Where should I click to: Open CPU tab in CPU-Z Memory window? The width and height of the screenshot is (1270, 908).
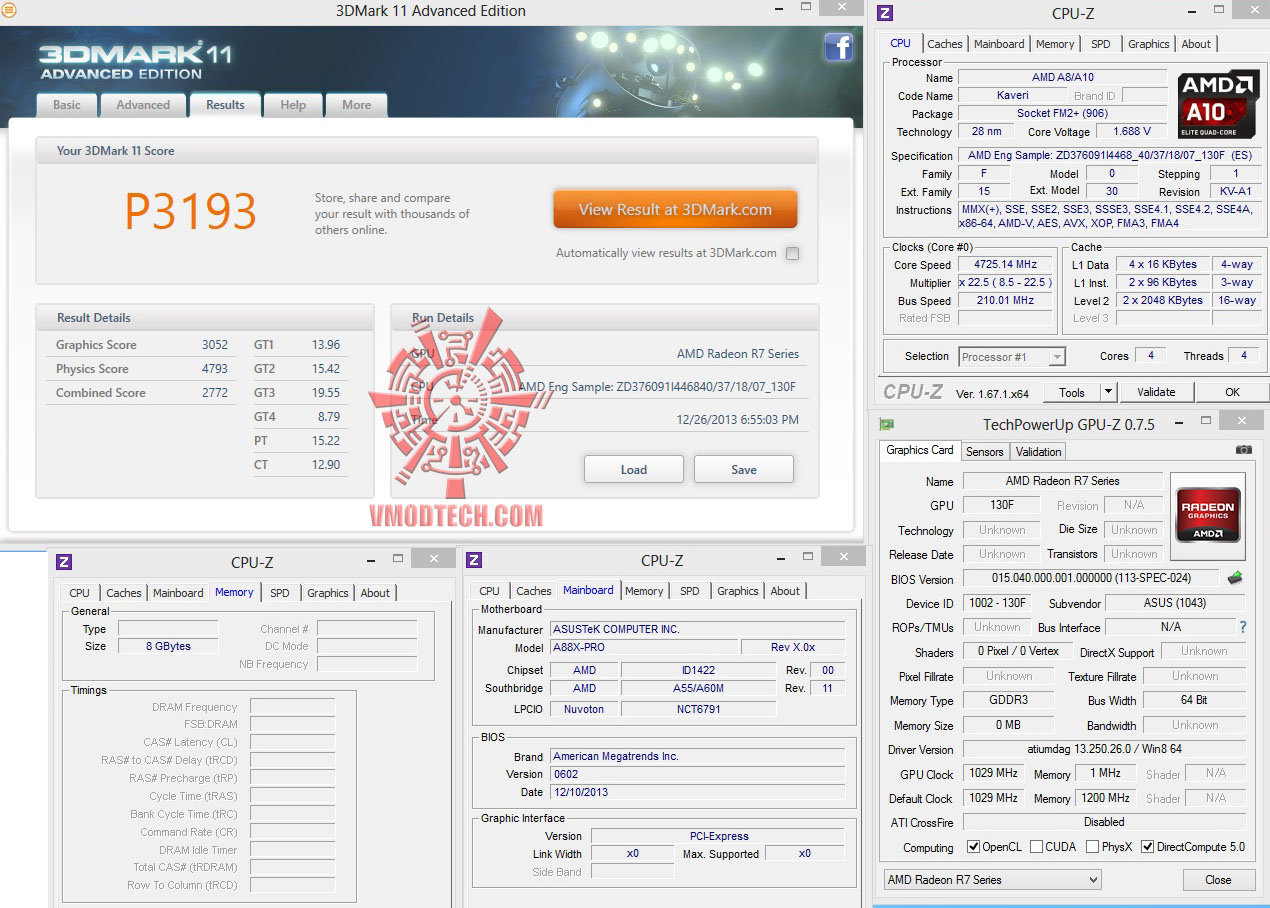coord(79,593)
